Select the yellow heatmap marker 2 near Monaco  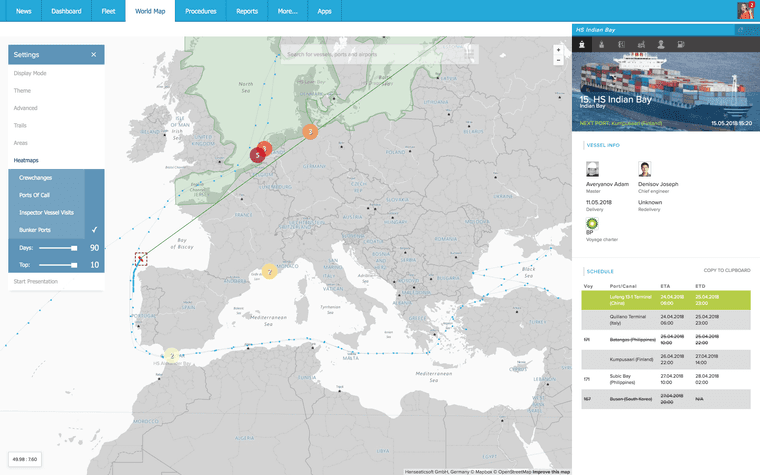269,271
